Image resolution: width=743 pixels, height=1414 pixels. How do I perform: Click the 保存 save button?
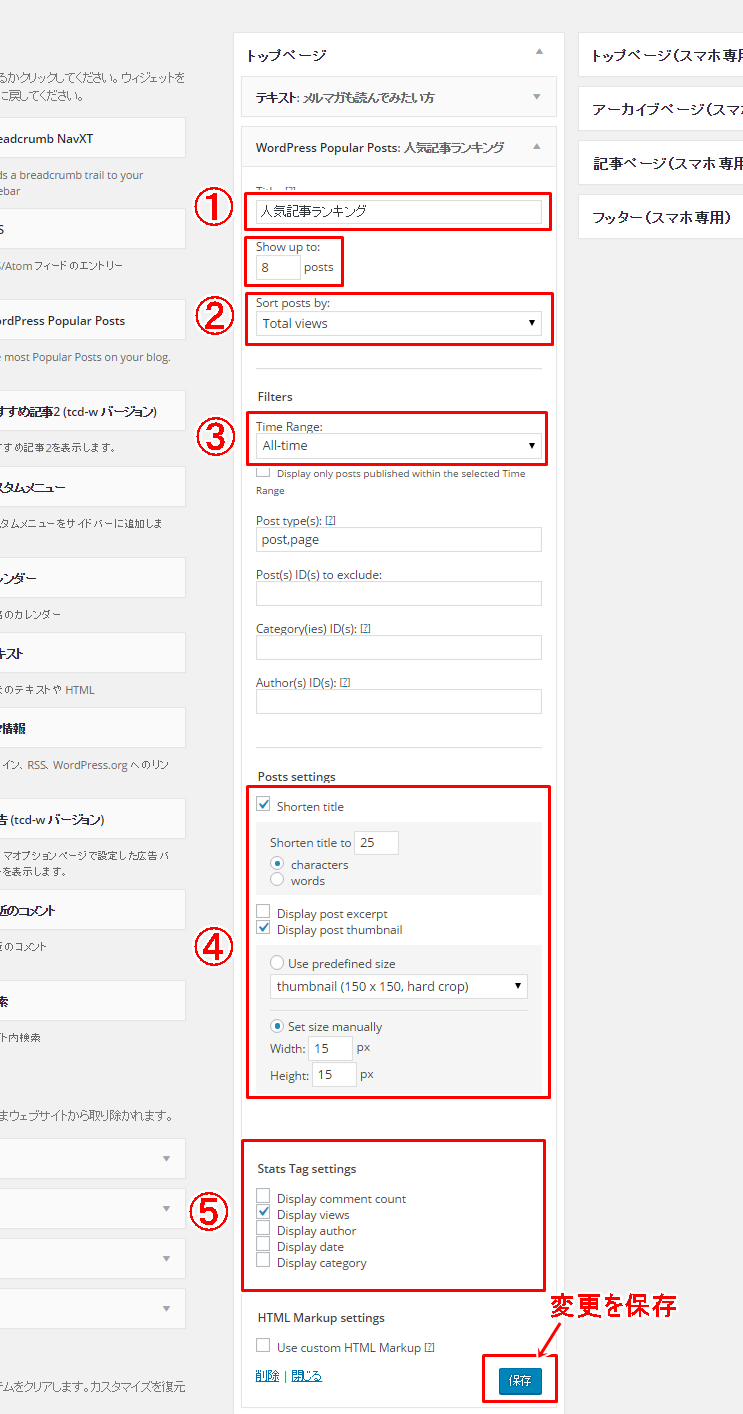click(x=520, y=1381)
